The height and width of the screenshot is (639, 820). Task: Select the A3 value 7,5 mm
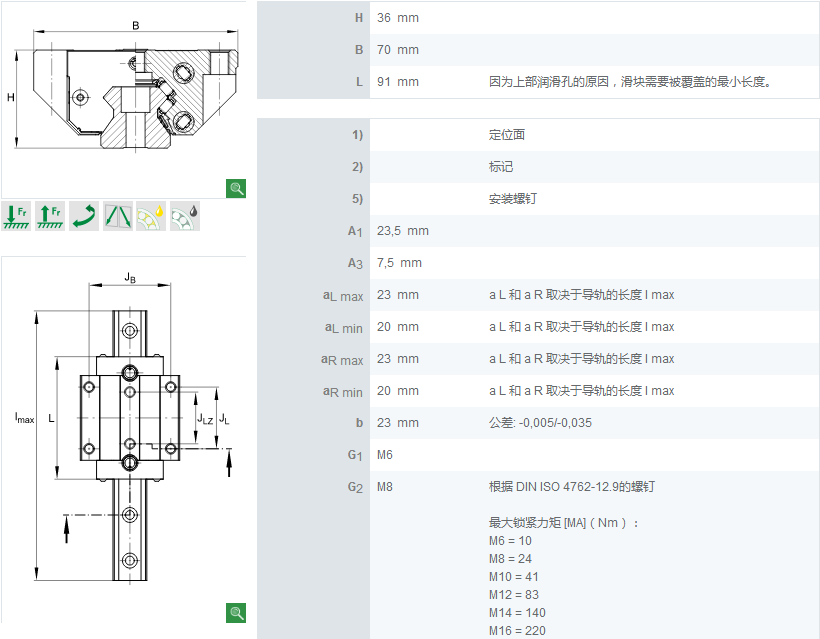(x=399, y=263)
